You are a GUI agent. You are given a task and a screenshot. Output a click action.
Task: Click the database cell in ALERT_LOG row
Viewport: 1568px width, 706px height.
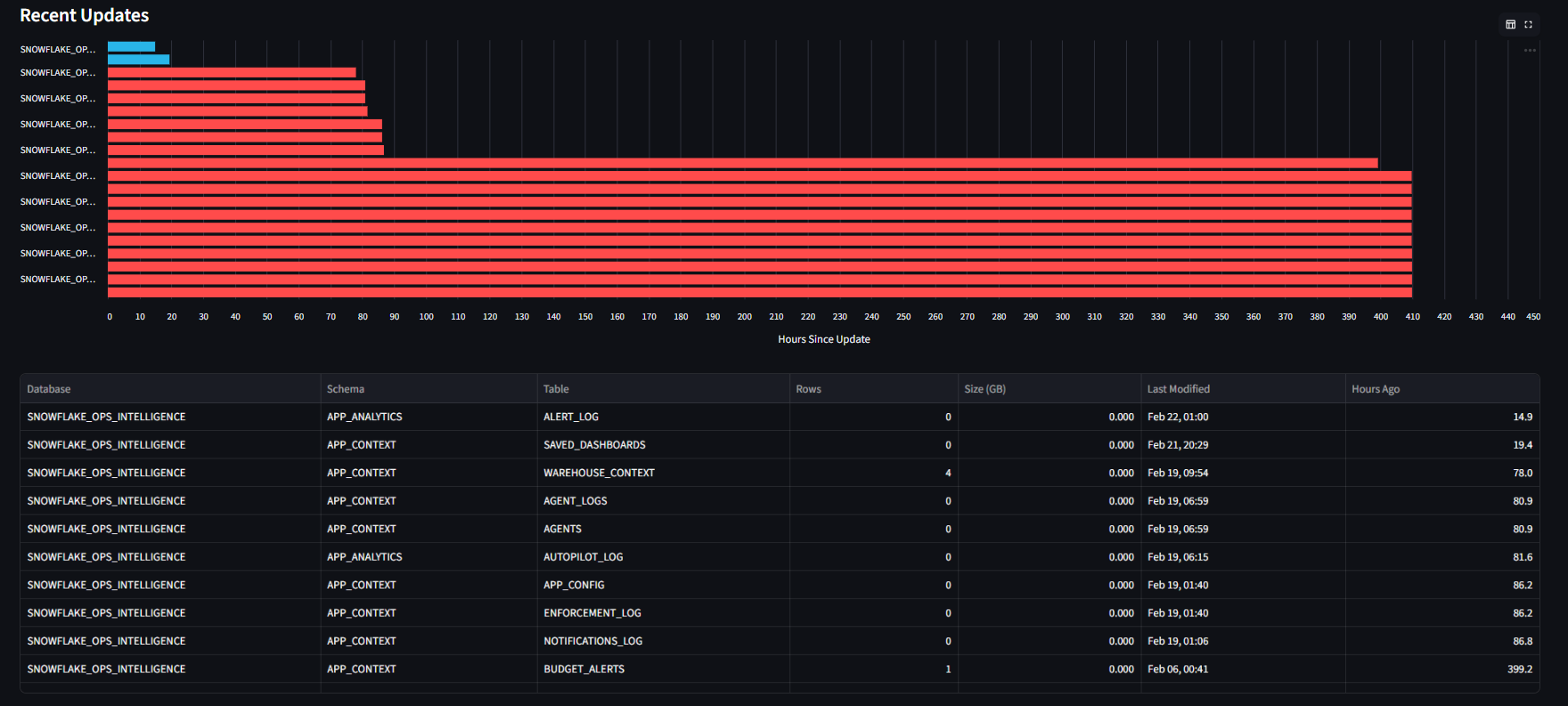tap(170, 417)
